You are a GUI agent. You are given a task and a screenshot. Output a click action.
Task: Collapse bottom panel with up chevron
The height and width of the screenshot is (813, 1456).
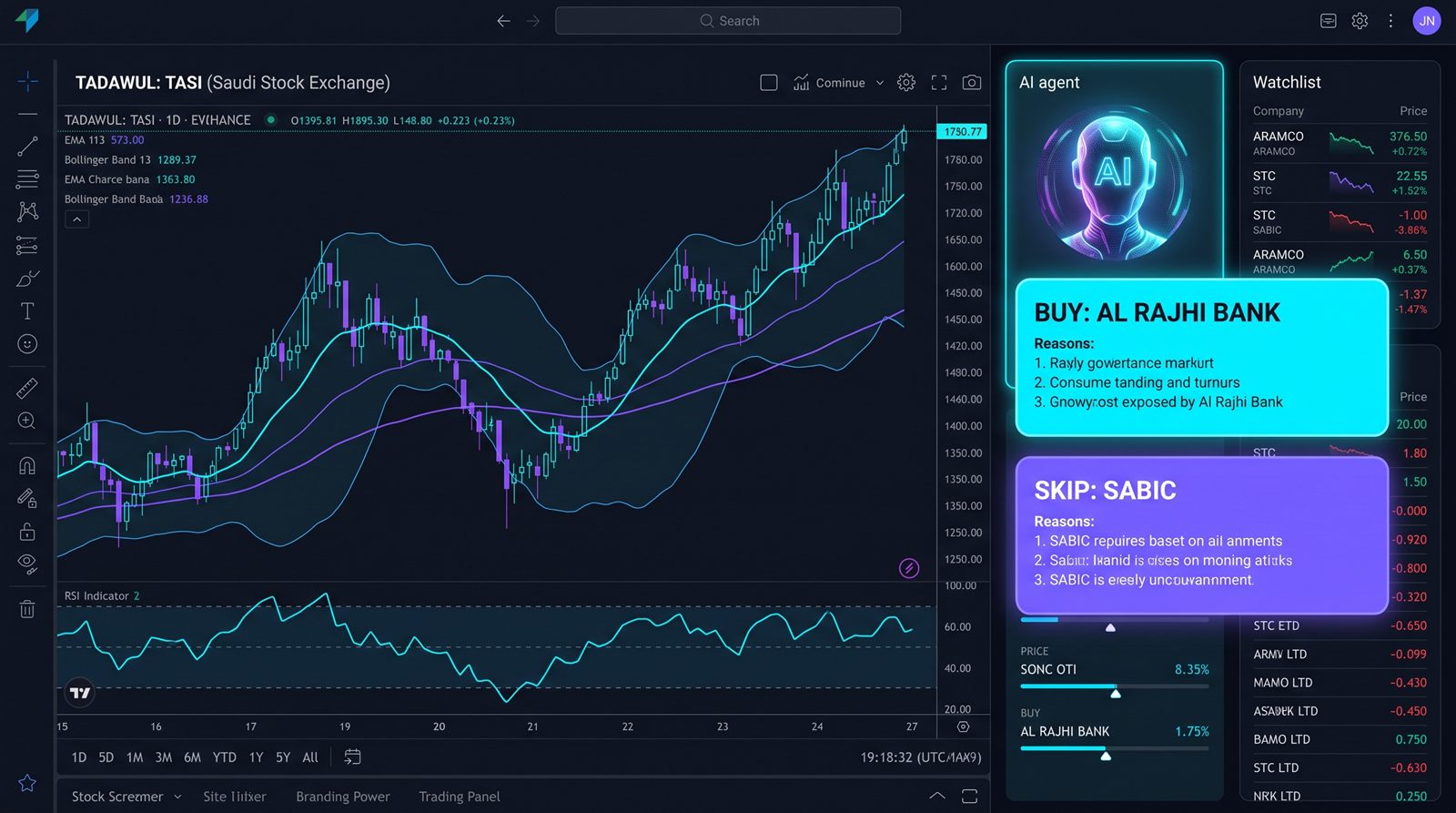coord(937,796)
